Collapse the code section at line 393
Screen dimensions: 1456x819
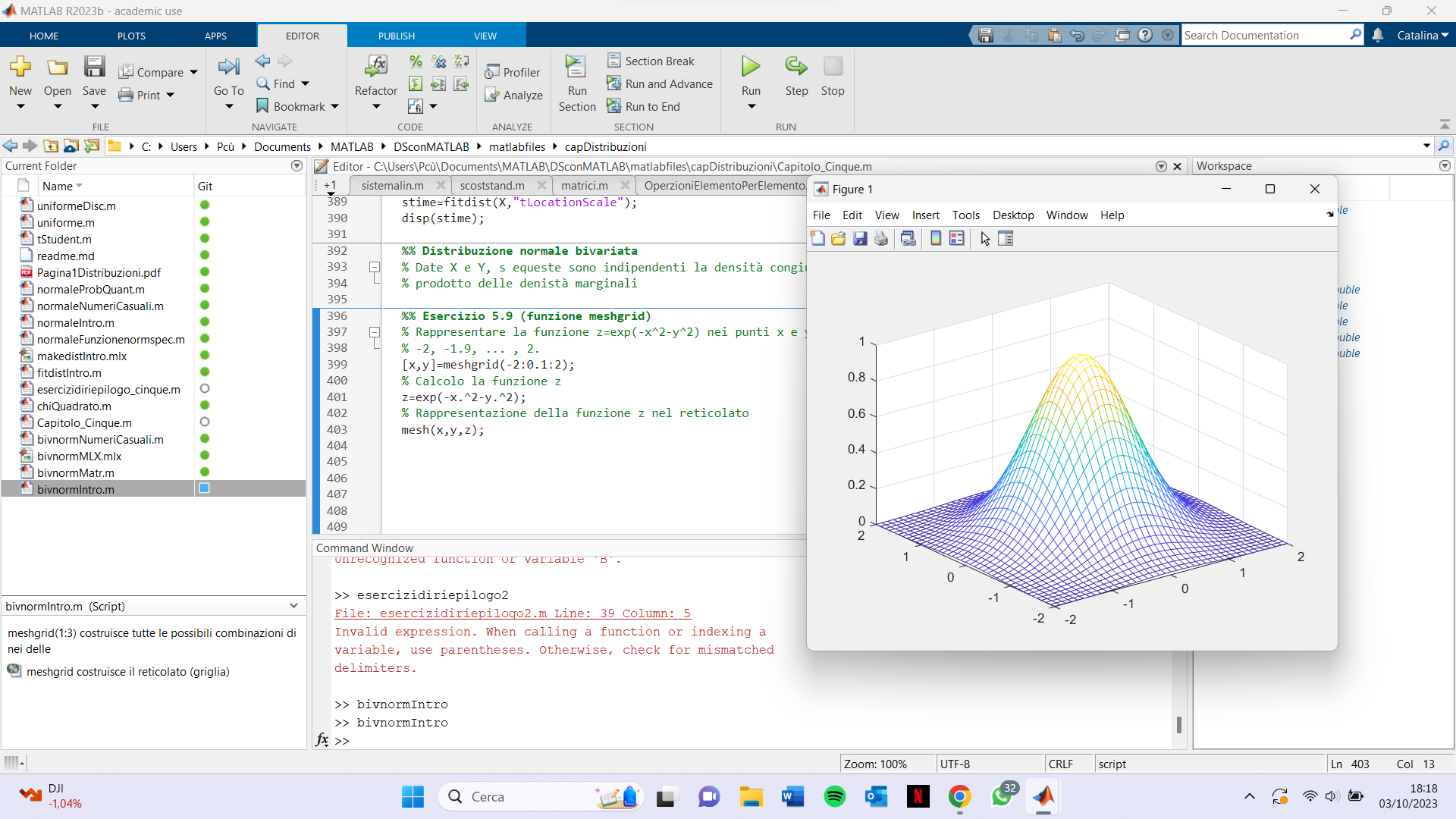[x=374, y=266]
